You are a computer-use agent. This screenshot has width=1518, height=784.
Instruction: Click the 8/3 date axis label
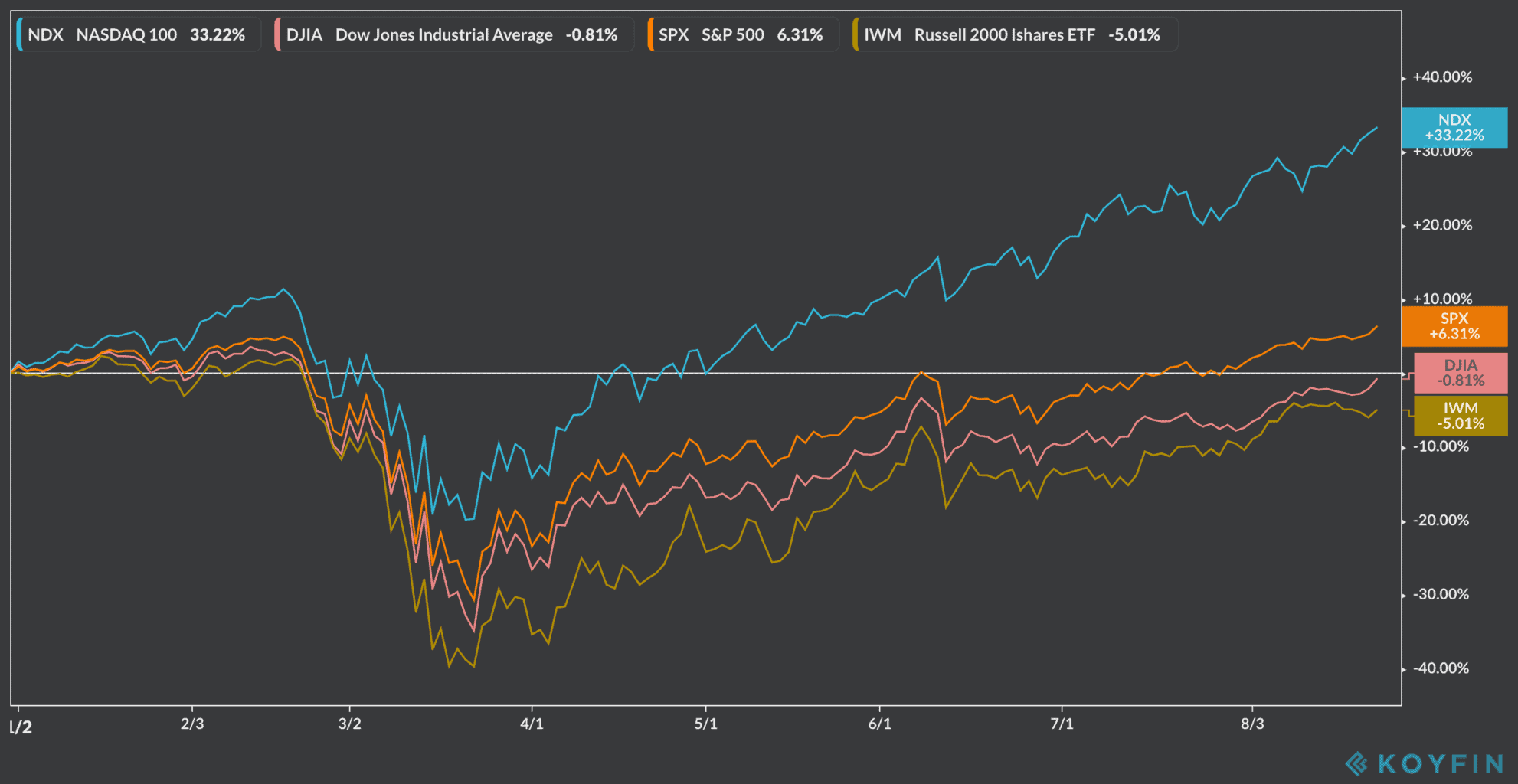(1252, 724)
